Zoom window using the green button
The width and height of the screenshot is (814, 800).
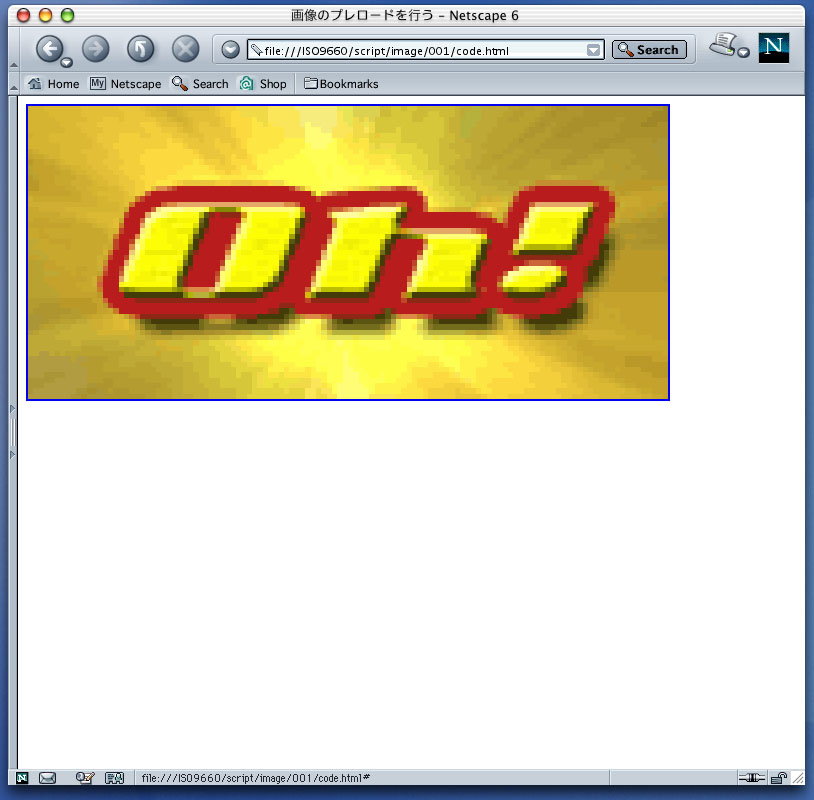[x=67, y=15]
